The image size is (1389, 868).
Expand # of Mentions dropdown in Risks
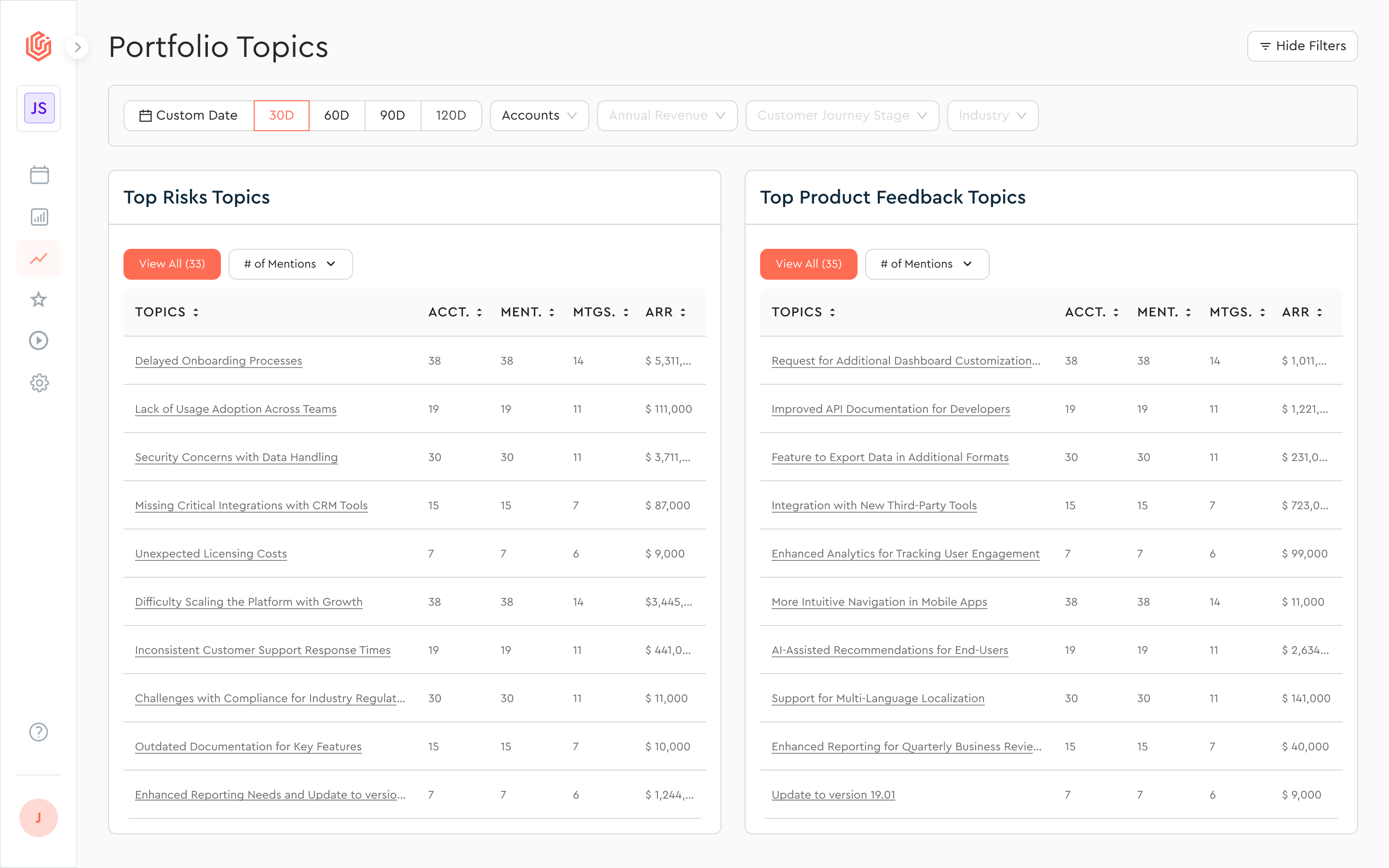(x=290, y=264)
